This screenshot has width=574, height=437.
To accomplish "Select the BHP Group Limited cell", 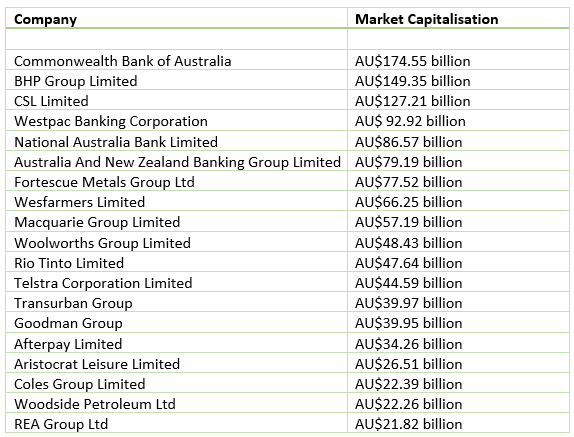I will pyautogui.click(x=176, y=81).
